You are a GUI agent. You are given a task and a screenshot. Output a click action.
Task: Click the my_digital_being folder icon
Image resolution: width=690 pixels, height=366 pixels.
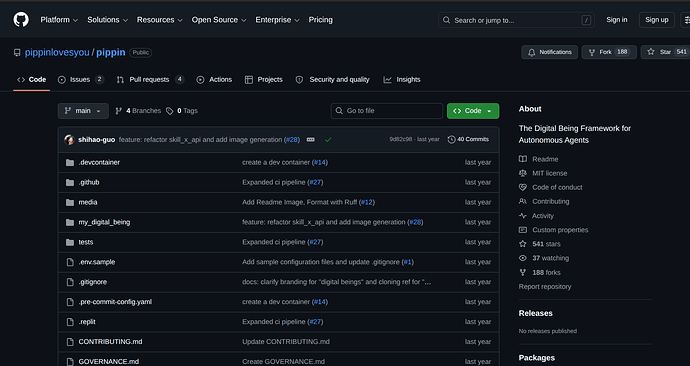coord(70,223)
